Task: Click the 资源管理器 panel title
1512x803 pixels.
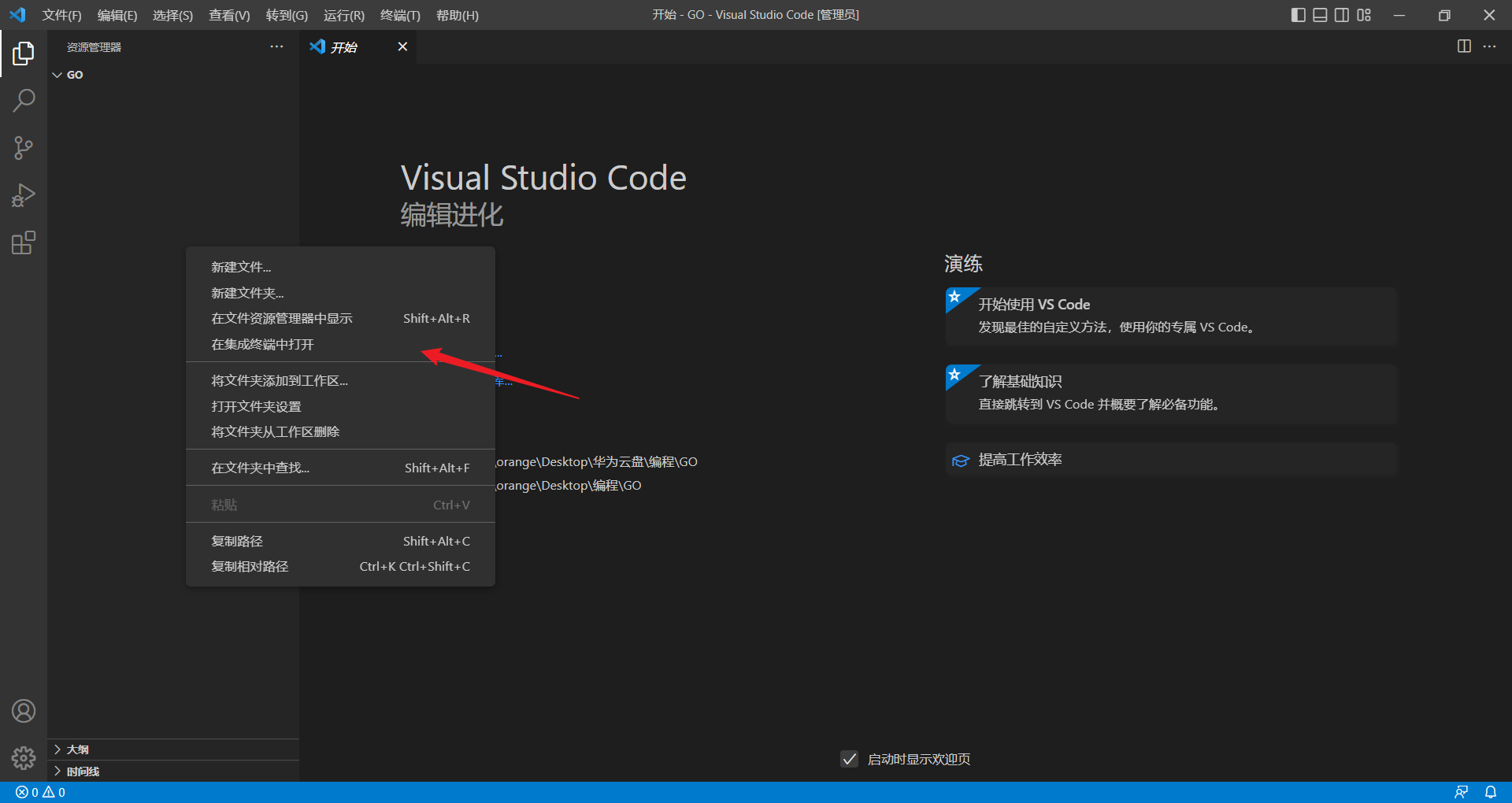Action: 94,47
